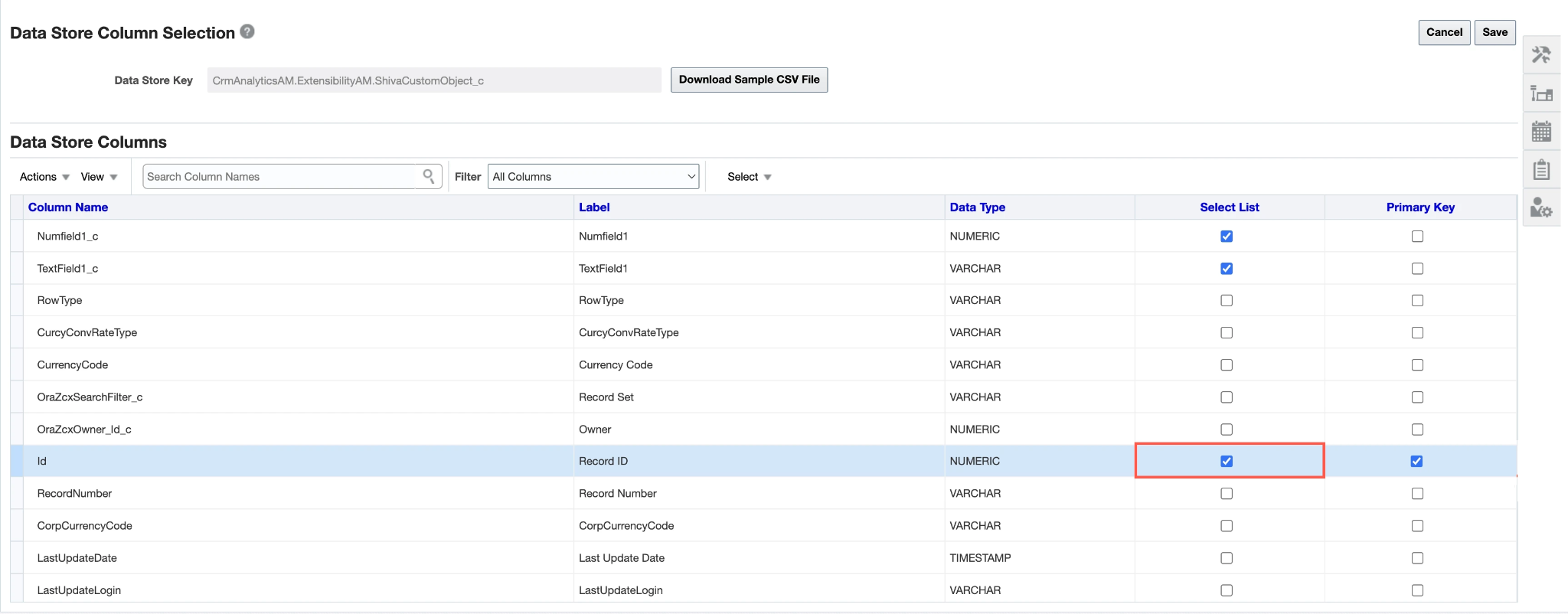
Task: Open the Actions menu
Action: click(44, 177)
